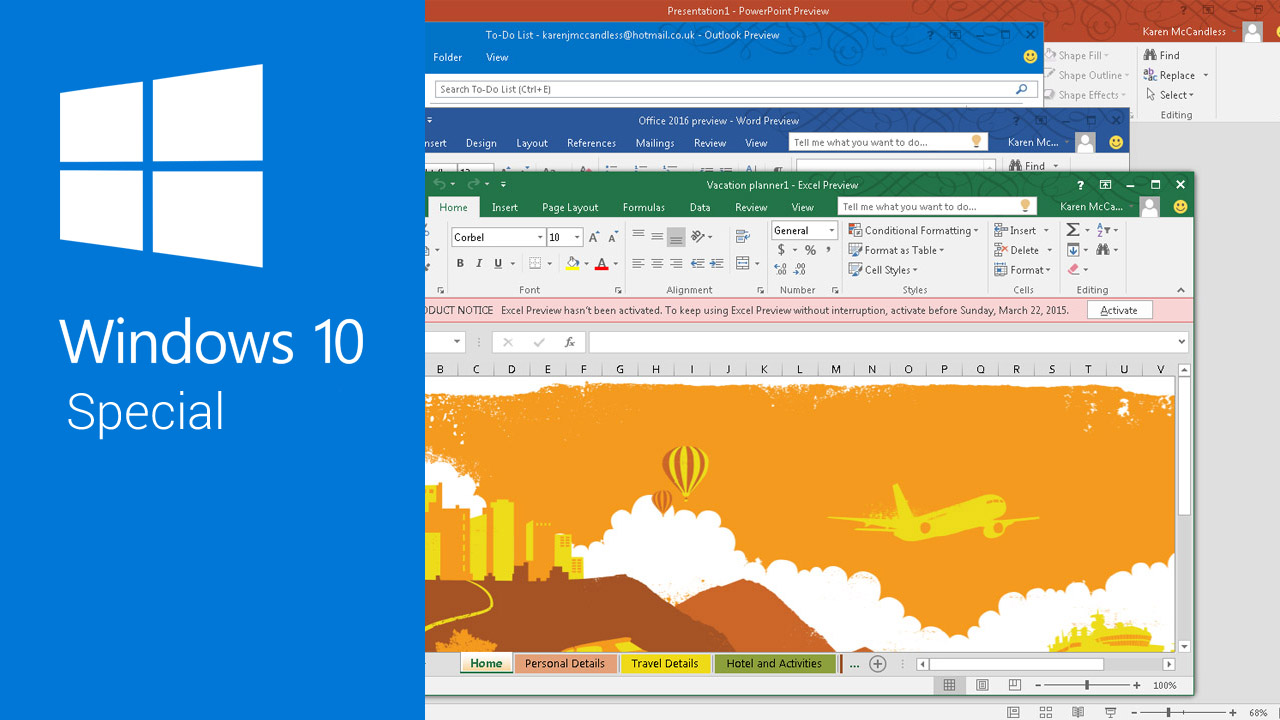The height and width of the screenshot is (720, 1280).
Task: Toggle Italic formatting in Excel ribbon
Action: coord(479,264)
